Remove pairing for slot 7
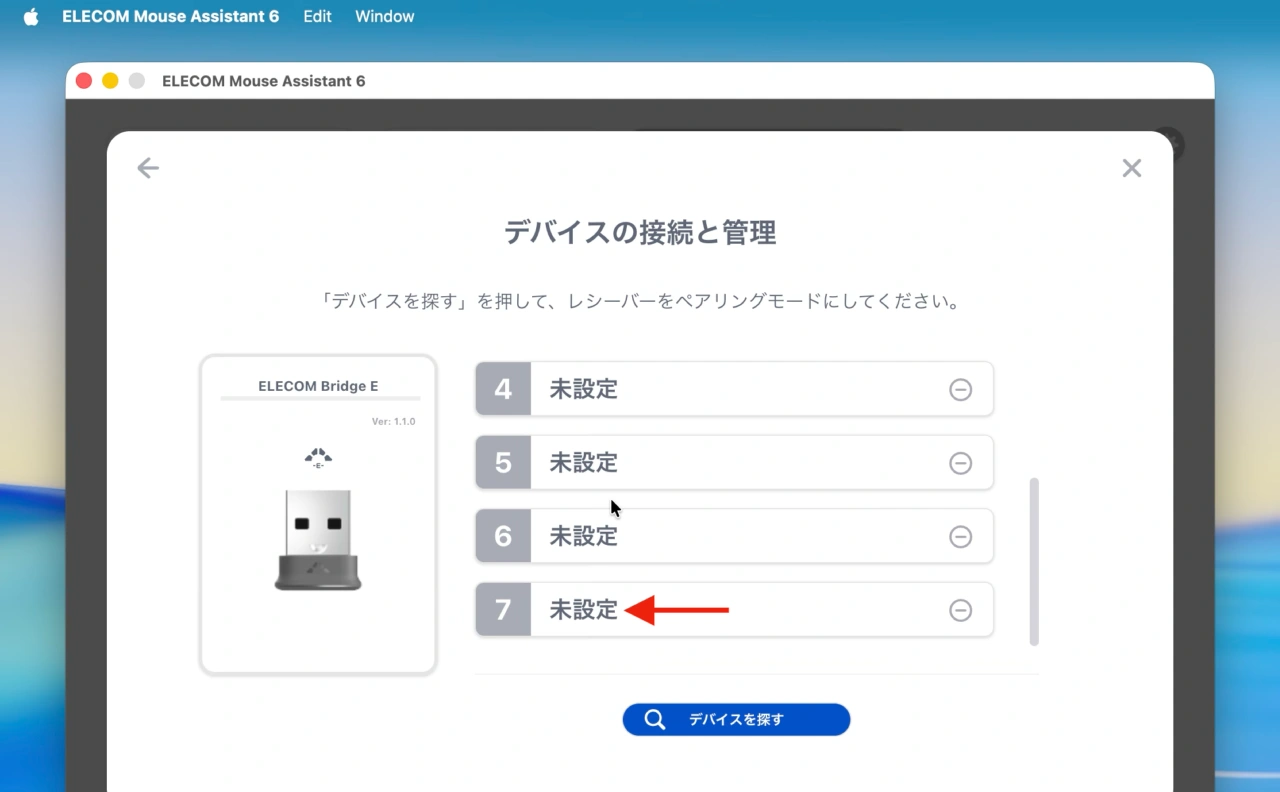This screenshot has height=792, width=1280. (960, 610)
